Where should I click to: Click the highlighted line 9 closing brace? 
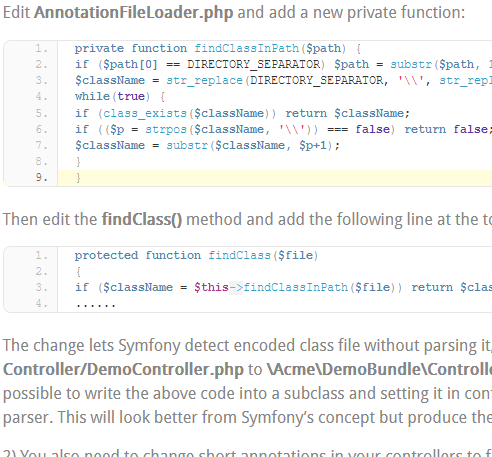78,178
